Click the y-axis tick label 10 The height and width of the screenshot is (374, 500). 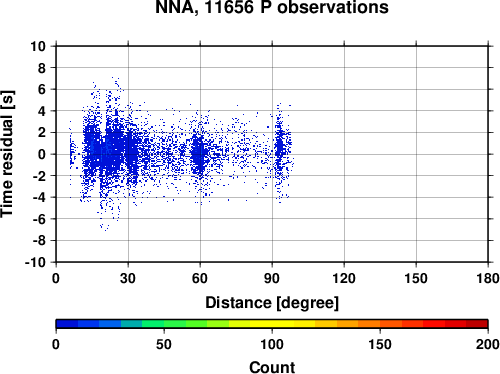click(x=38, y=46)
